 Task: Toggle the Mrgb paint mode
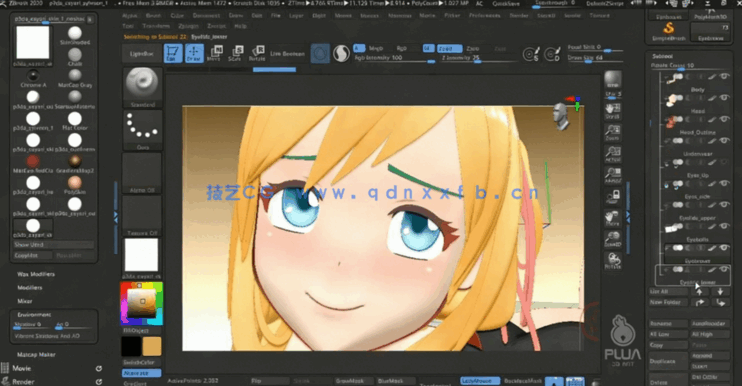click(x=375, y=48)
